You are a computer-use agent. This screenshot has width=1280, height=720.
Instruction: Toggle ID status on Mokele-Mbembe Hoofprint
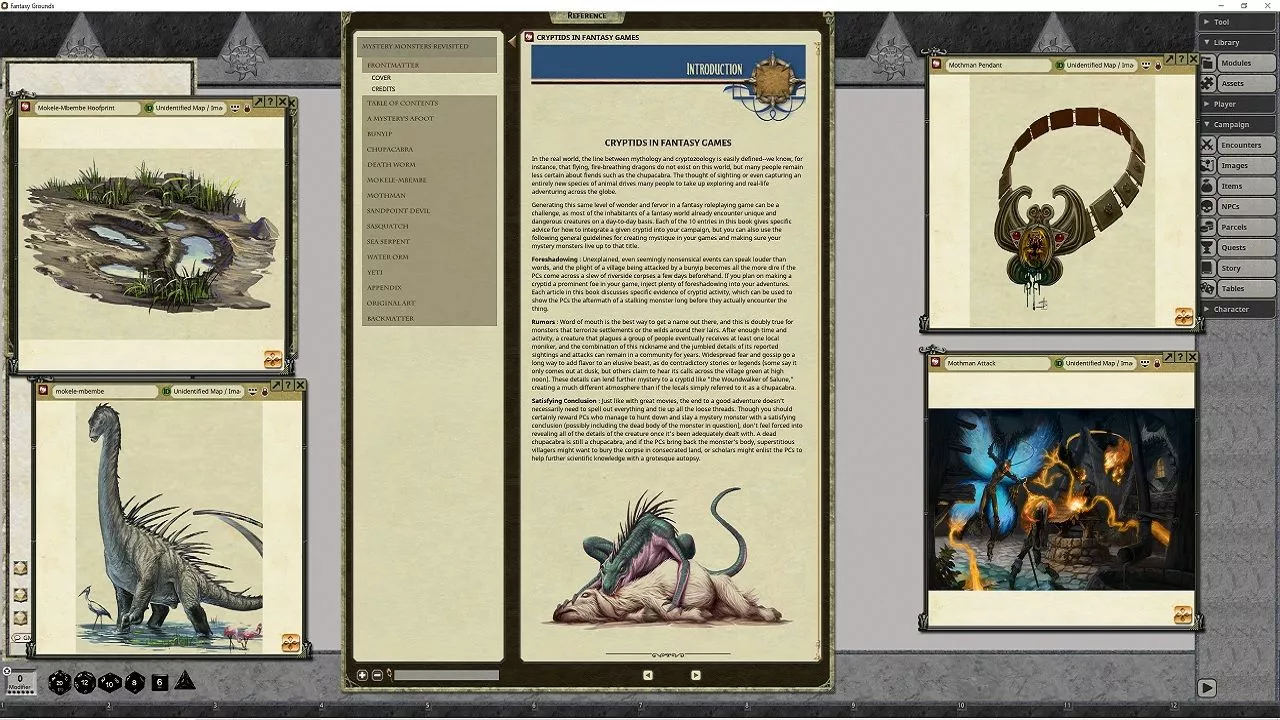click(x=149, y=107)
